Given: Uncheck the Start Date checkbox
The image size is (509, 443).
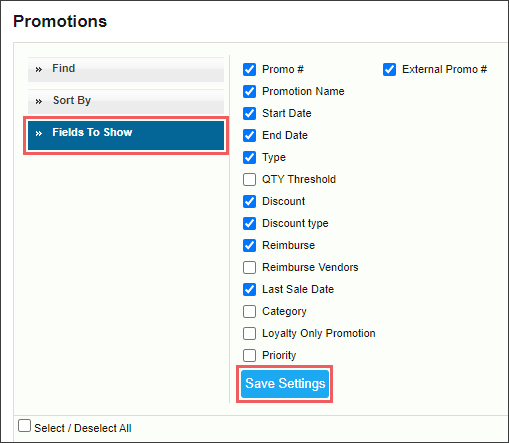Looking at the screenshot, I should pos(249,114).
